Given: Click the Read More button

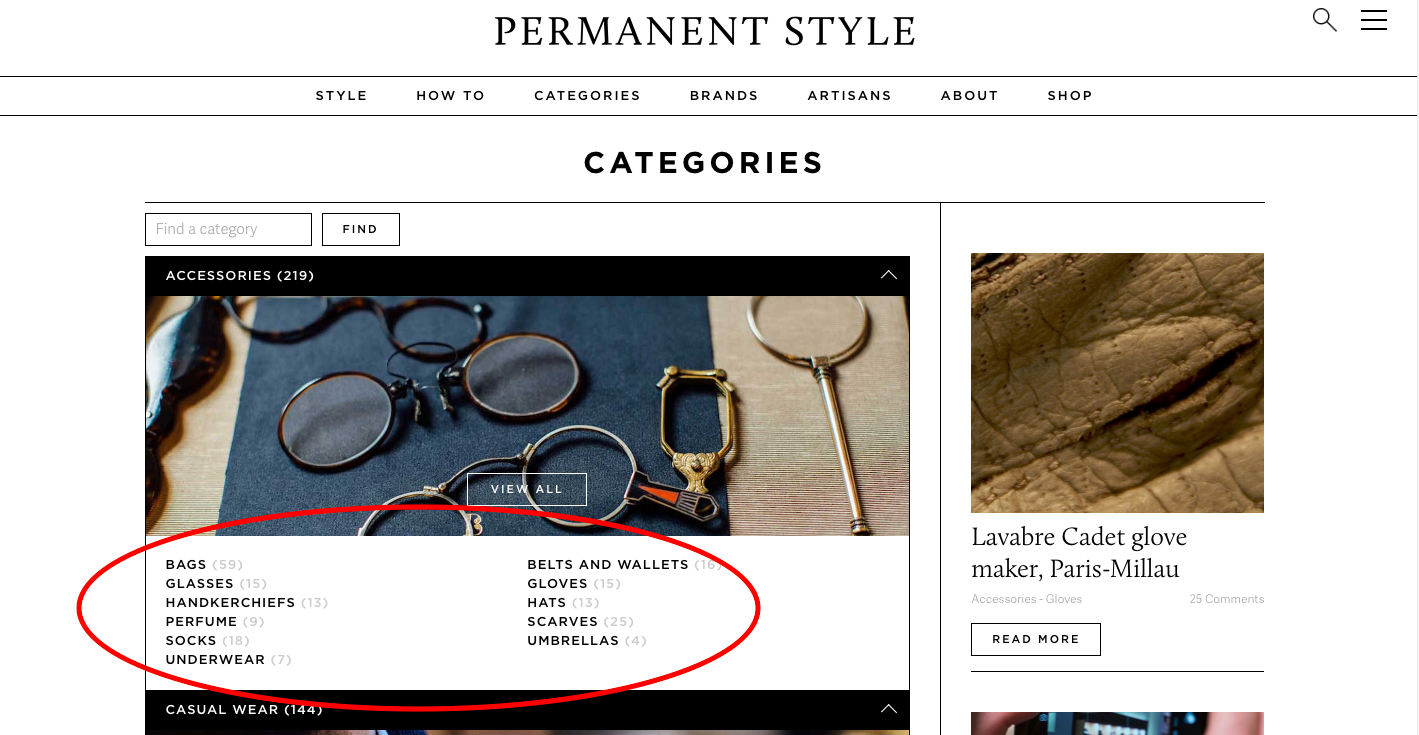Looking at the screenshot, I should (x=1035, y=639).
